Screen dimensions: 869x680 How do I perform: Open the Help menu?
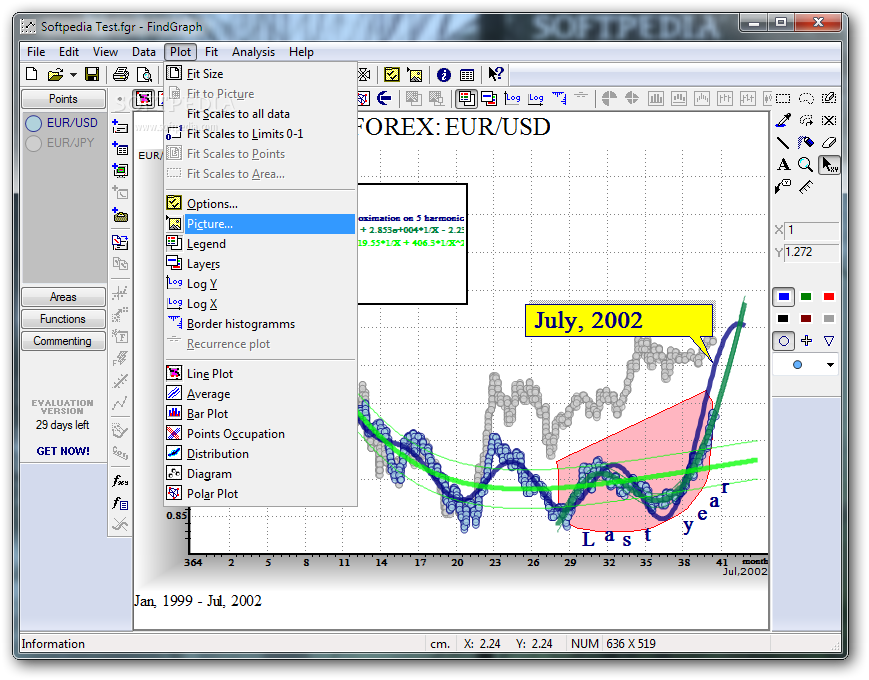pos(301,52)
